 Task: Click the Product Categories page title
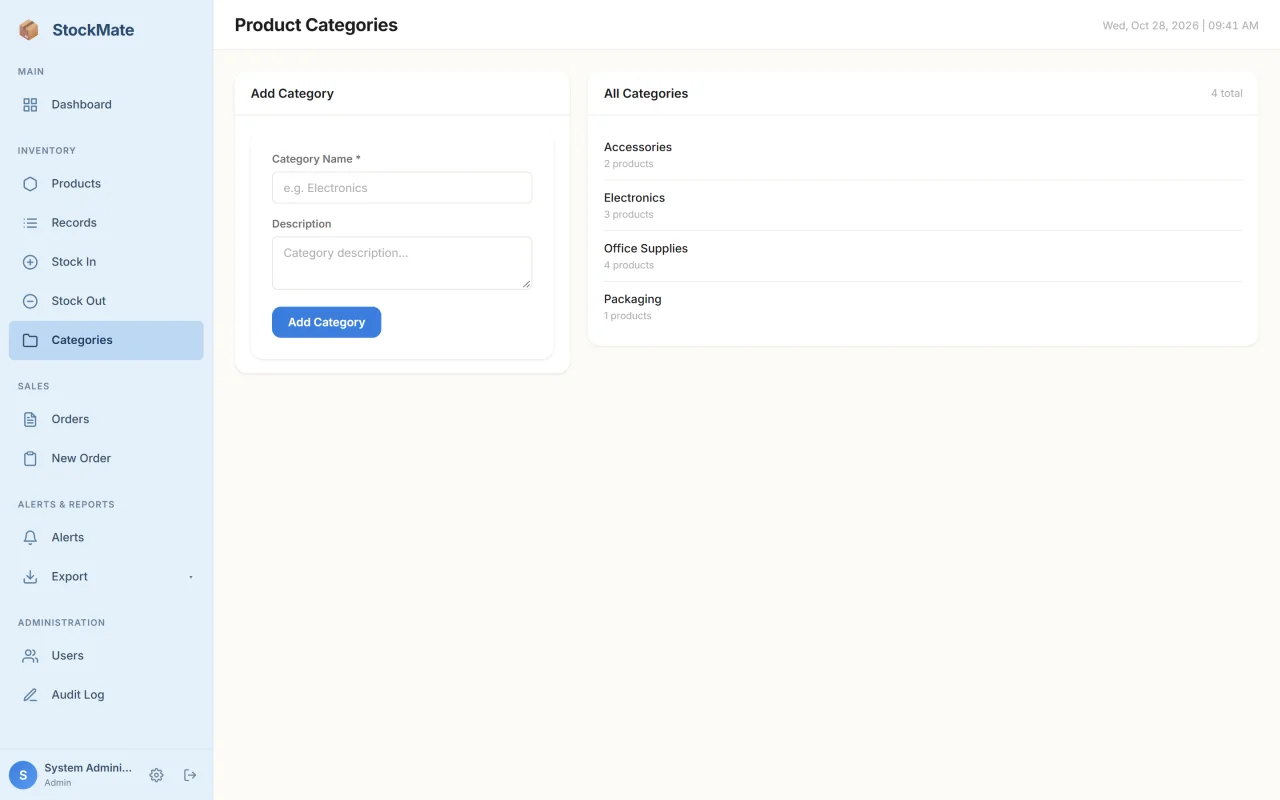pos(316,25)
